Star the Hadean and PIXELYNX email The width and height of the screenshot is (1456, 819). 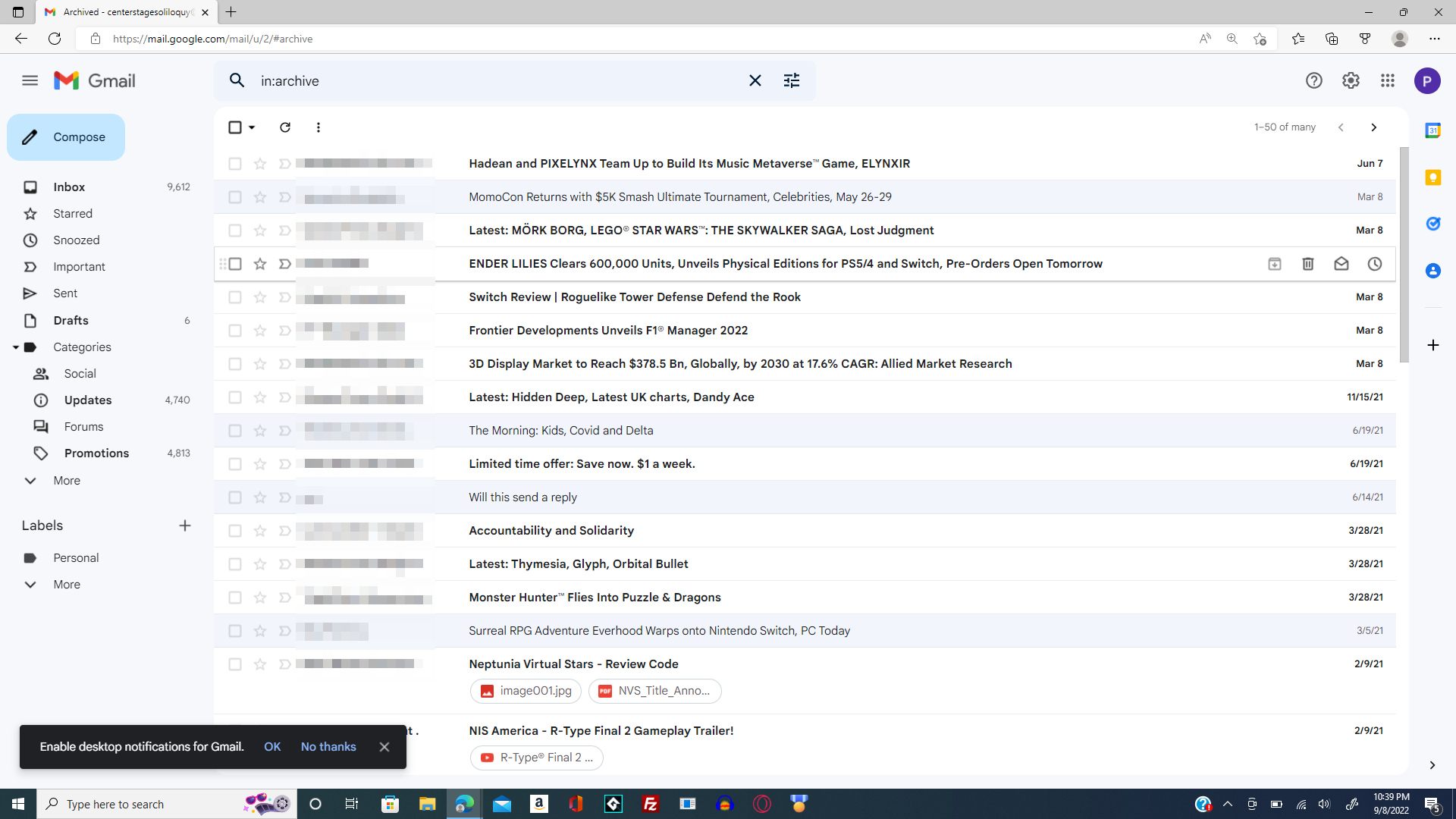click(260, 164)
